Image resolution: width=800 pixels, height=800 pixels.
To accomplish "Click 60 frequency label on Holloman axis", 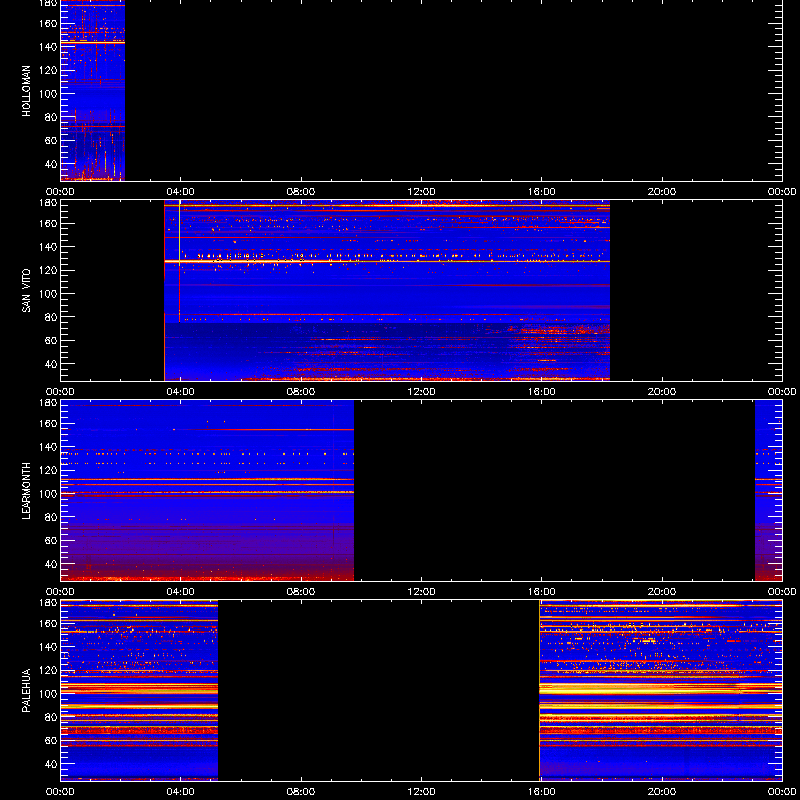I will coord(51,140).
